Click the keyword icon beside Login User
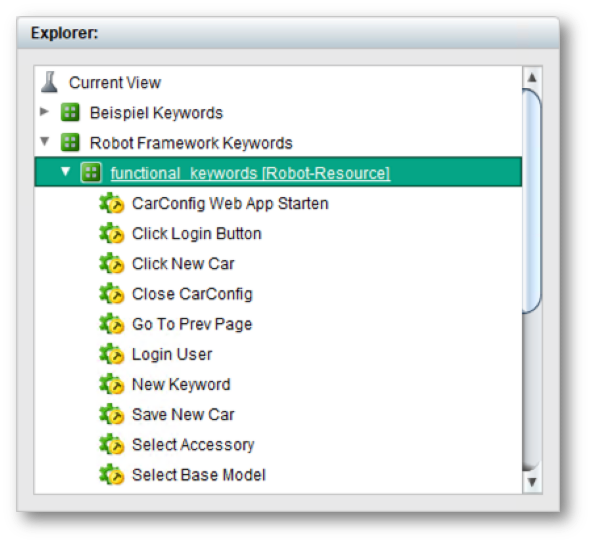 112,354
